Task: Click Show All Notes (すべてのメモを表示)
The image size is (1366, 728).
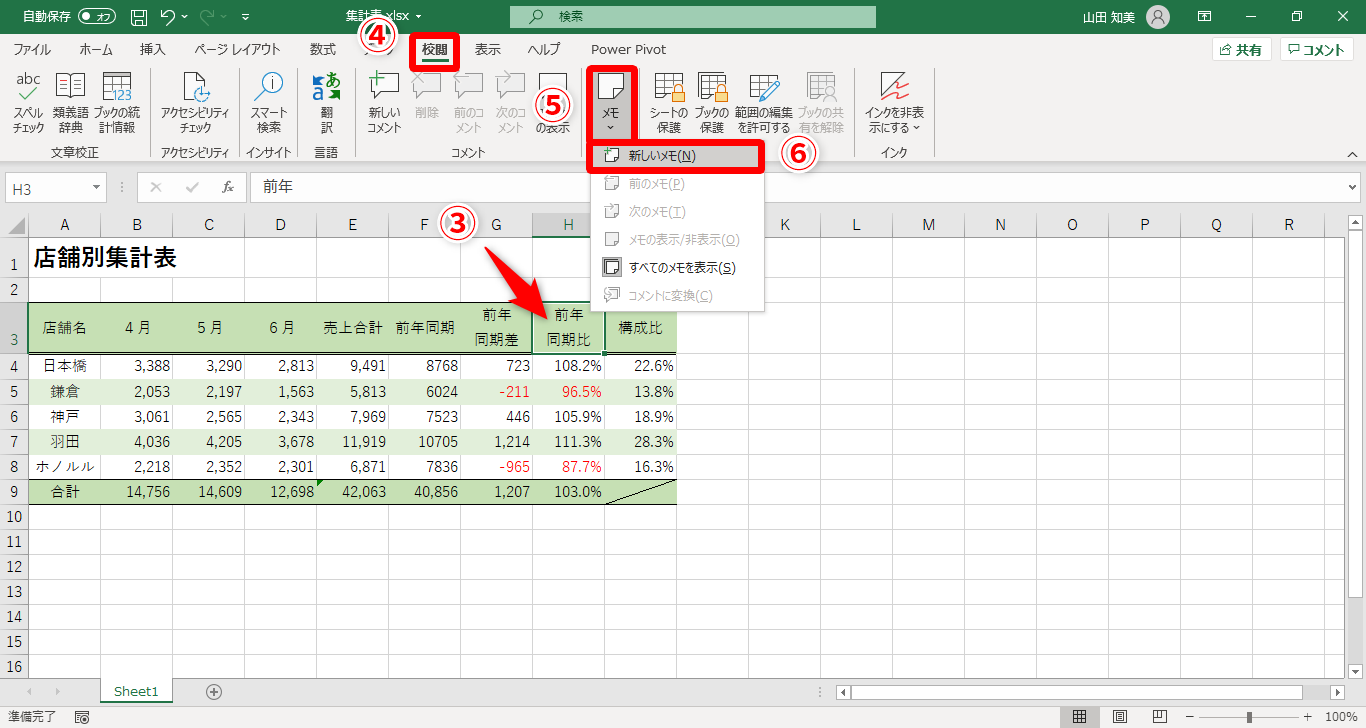Action: 677,268
